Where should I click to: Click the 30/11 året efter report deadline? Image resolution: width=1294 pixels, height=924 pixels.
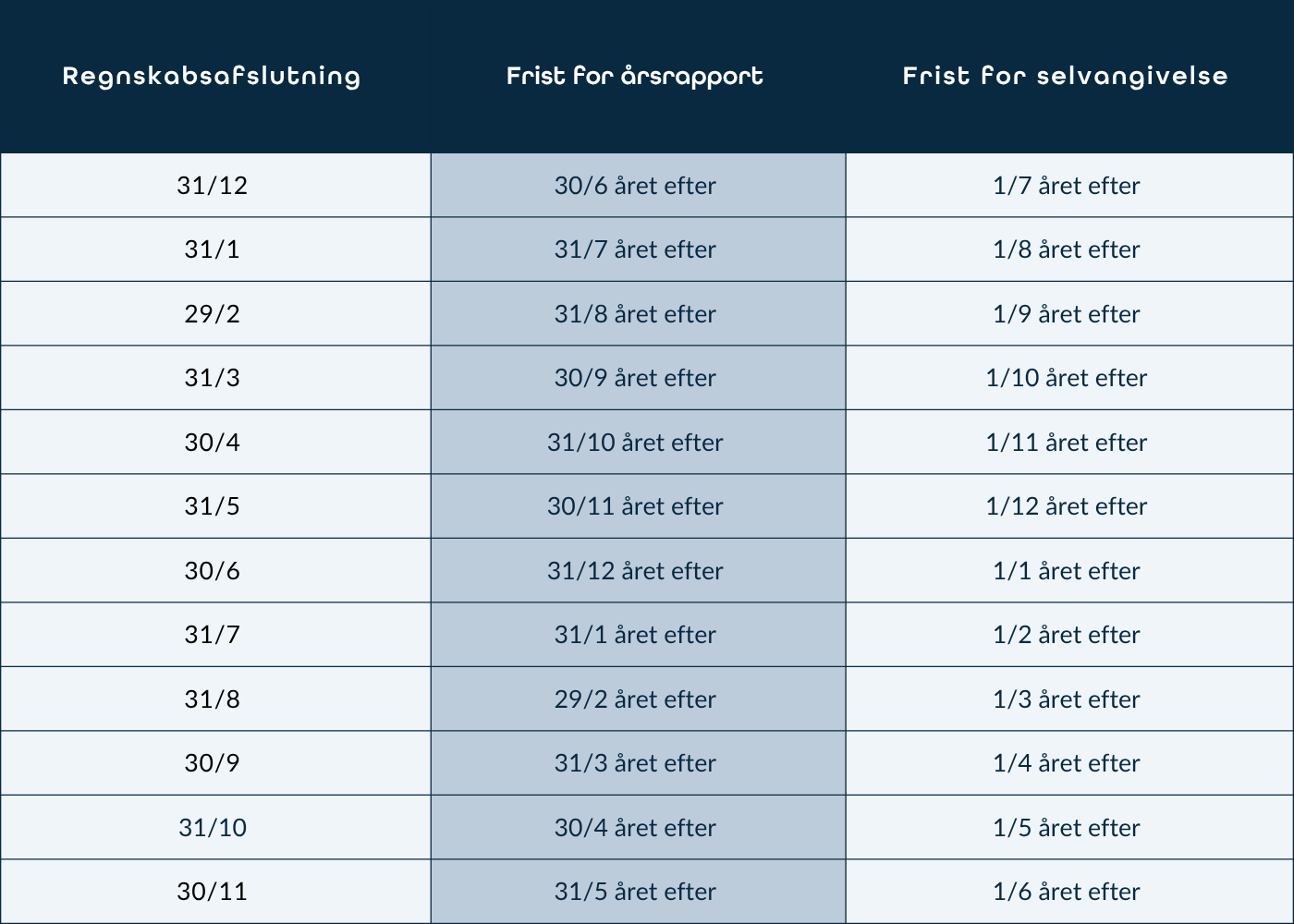635,506
